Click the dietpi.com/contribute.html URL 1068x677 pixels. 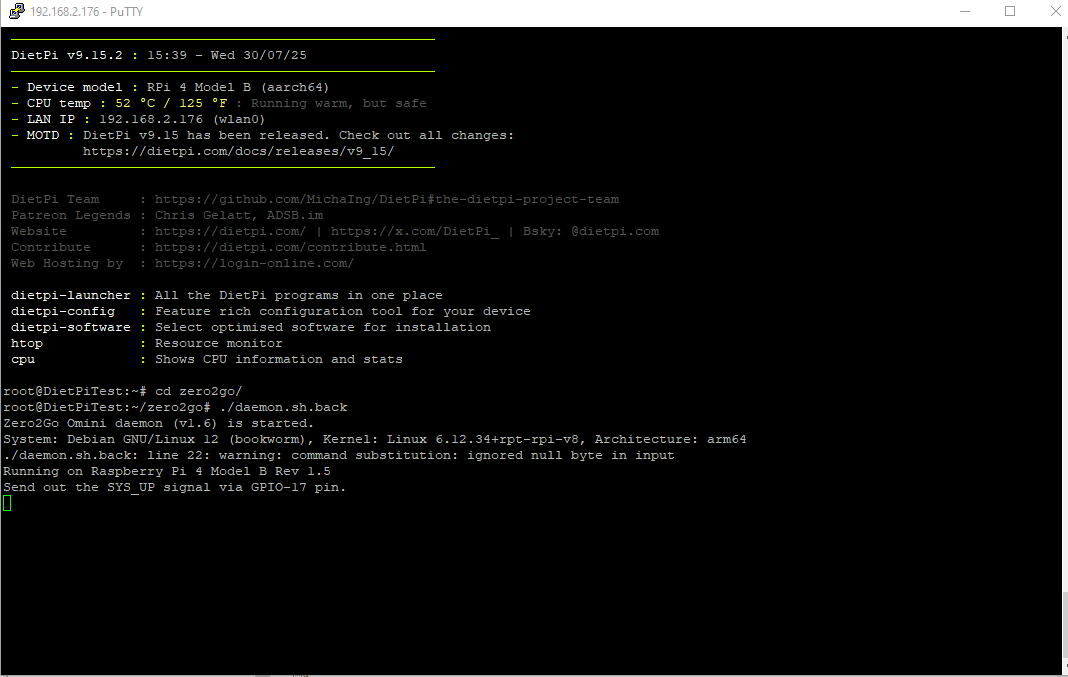tap(290, 247)
